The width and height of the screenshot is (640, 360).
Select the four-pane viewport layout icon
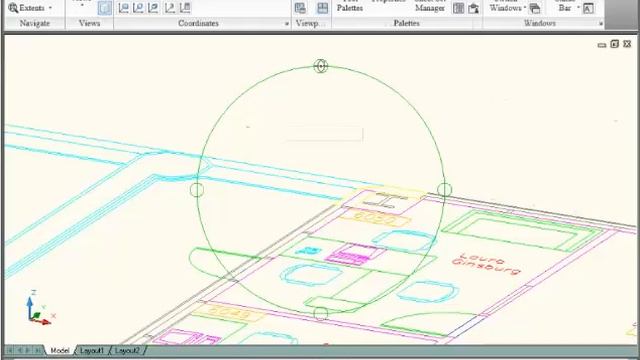click(322, 8)
